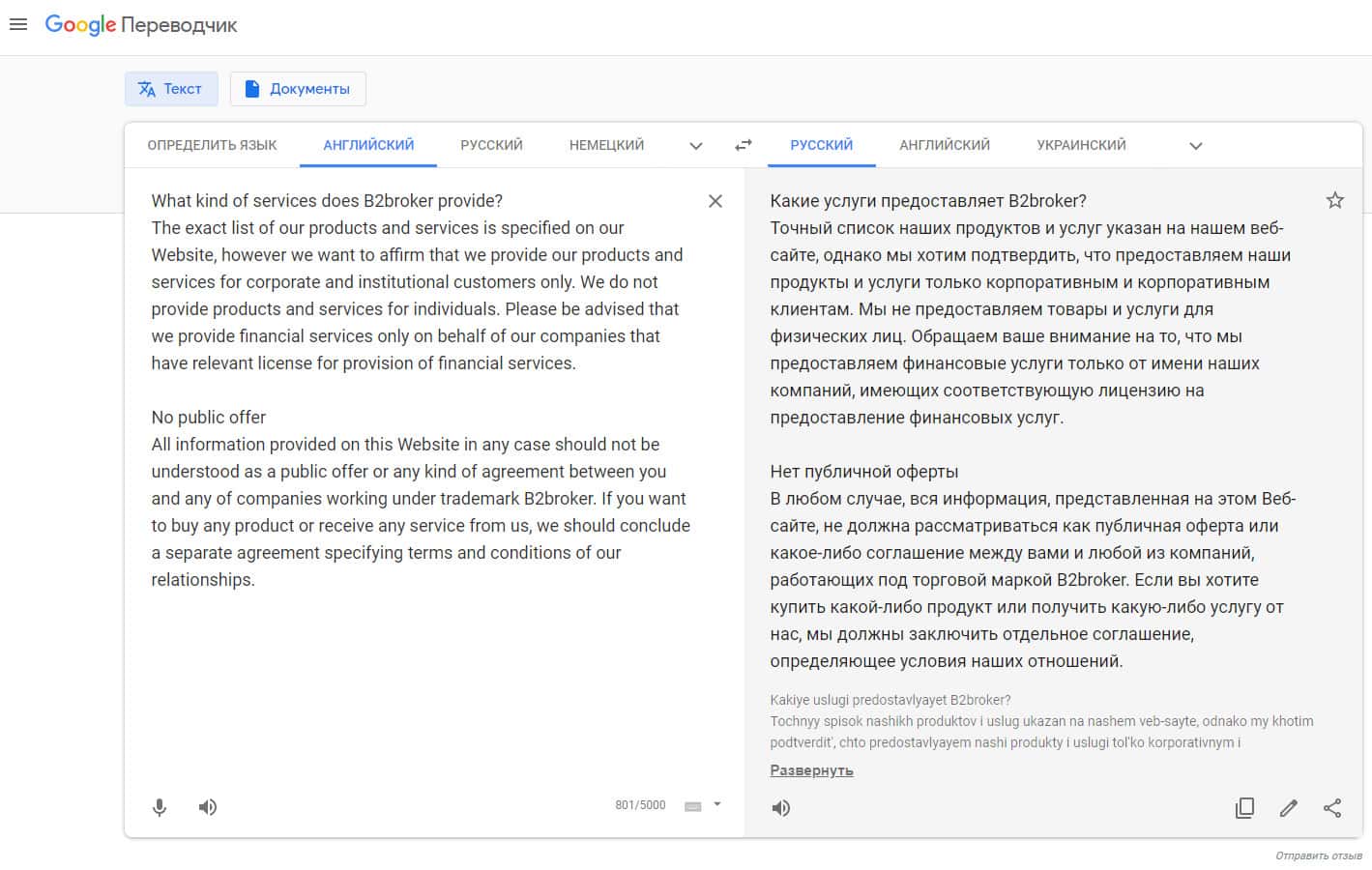1372x870 pixels.
Task: Share the translation via share icon
Action: point(1332,808)
